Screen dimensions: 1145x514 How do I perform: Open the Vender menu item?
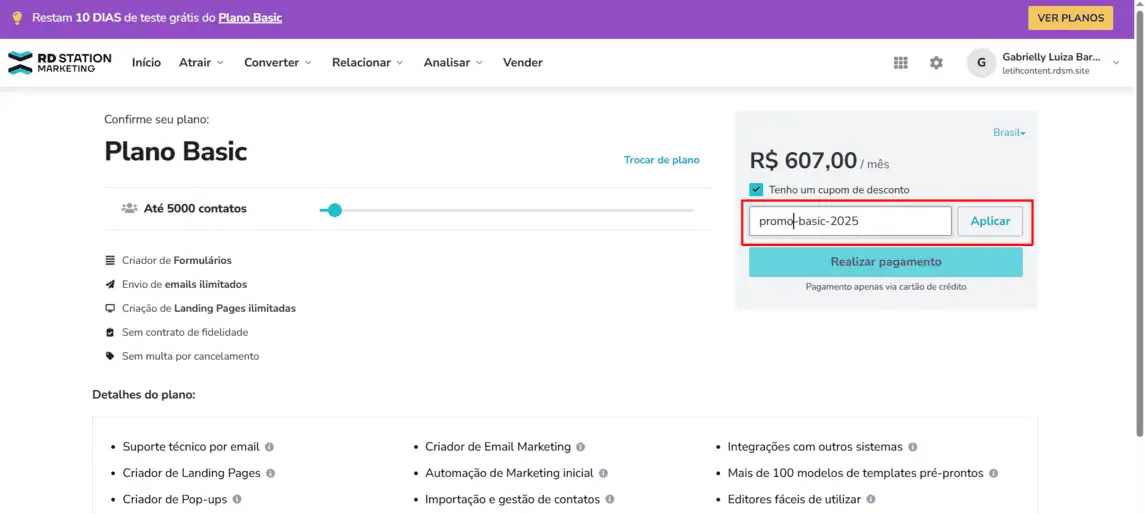(523, 63)
